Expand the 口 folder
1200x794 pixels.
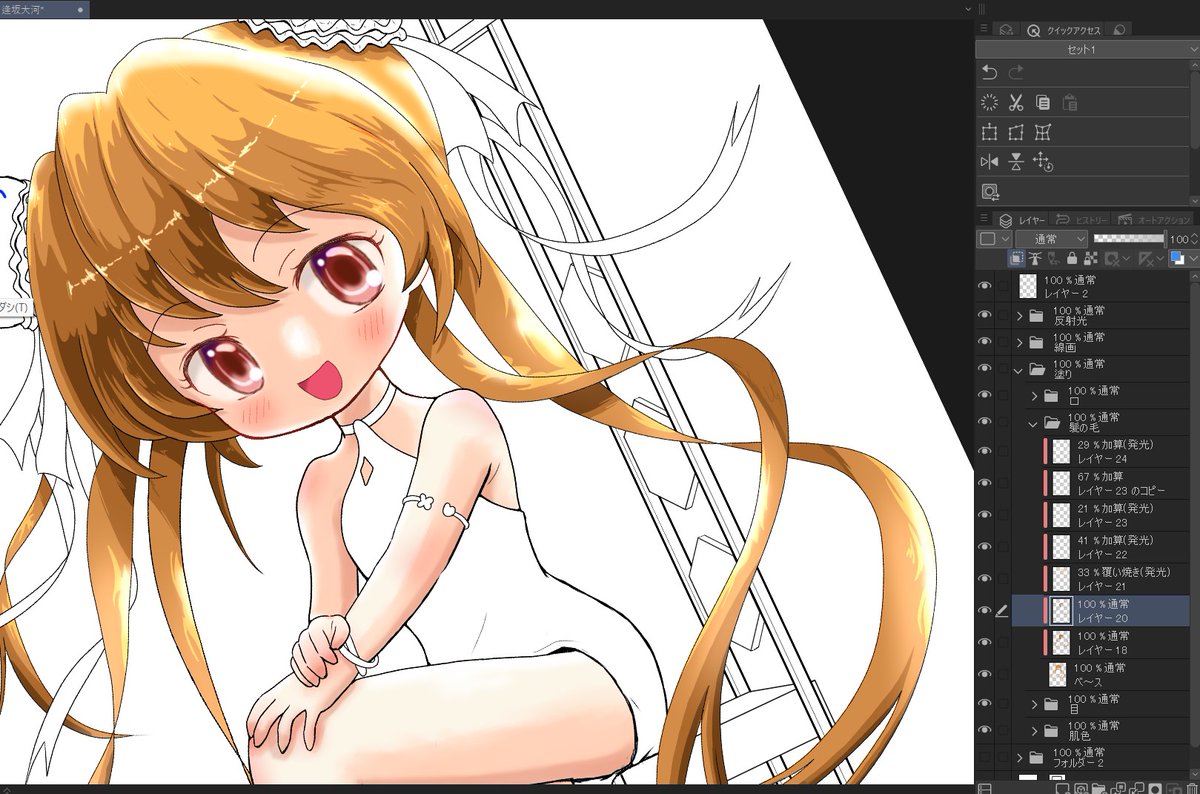tap(1035, 396)
